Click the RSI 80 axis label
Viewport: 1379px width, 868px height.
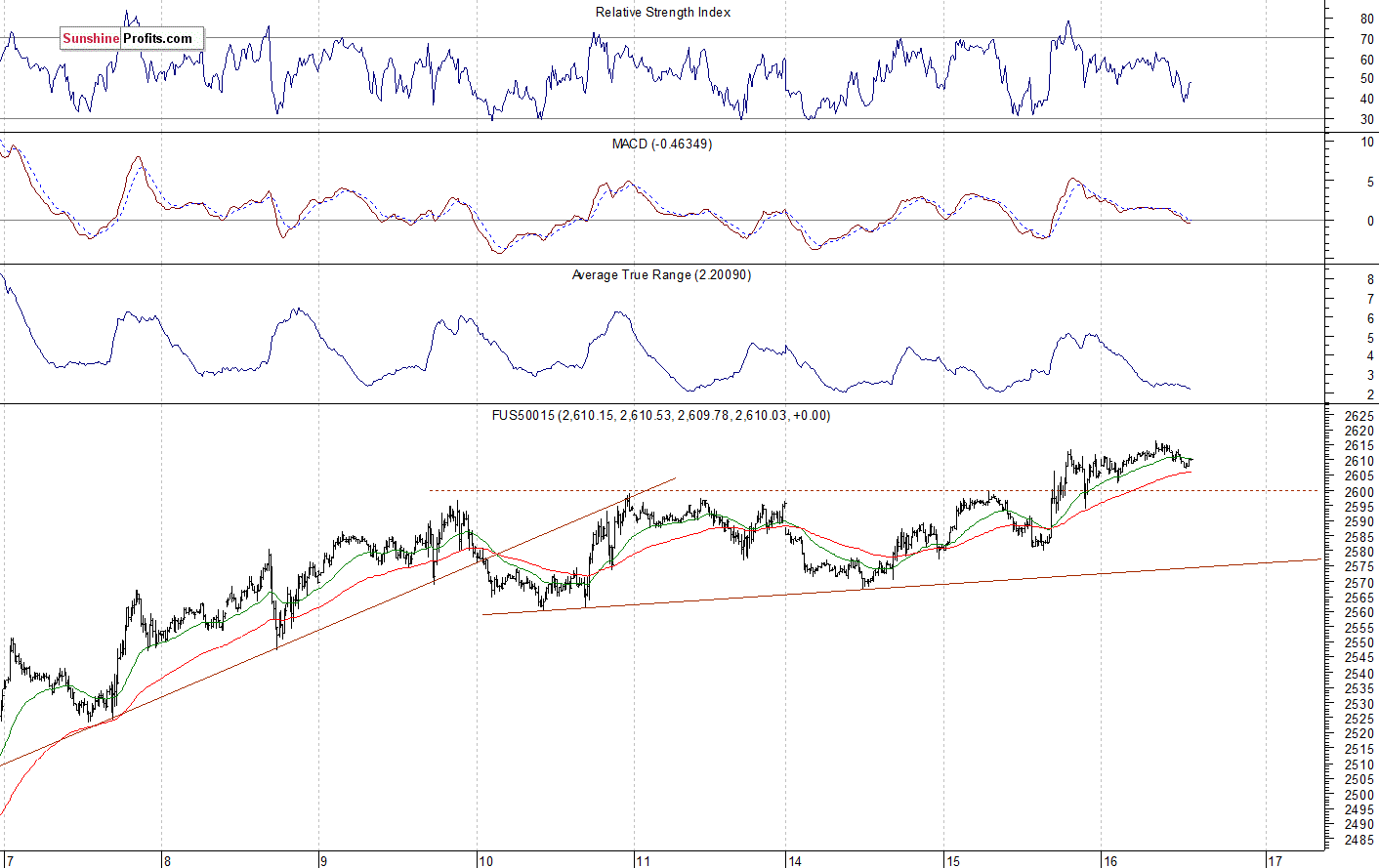pos(1367,20)
